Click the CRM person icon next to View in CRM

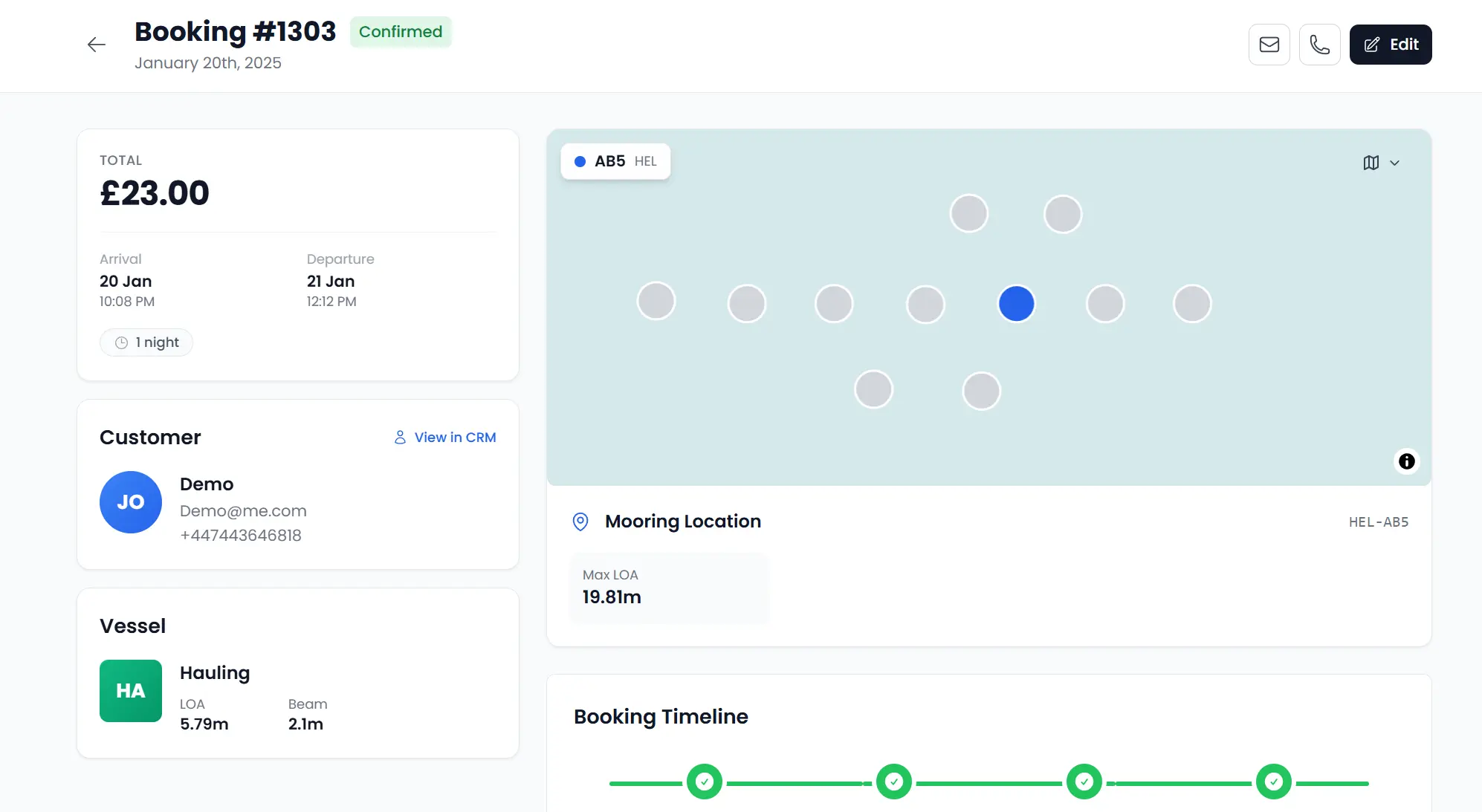click(x=400, y=437)
